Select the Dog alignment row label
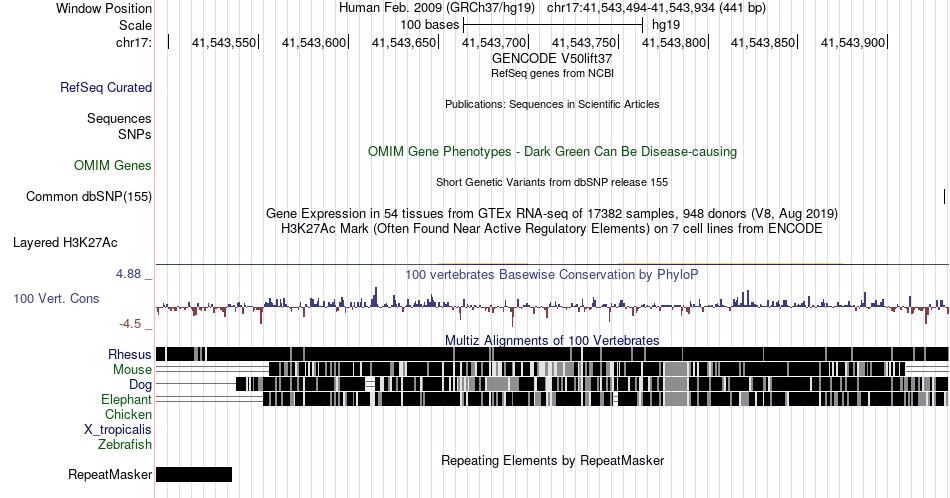The width and height of the screenshot is (950, 498). coord(140,384)
